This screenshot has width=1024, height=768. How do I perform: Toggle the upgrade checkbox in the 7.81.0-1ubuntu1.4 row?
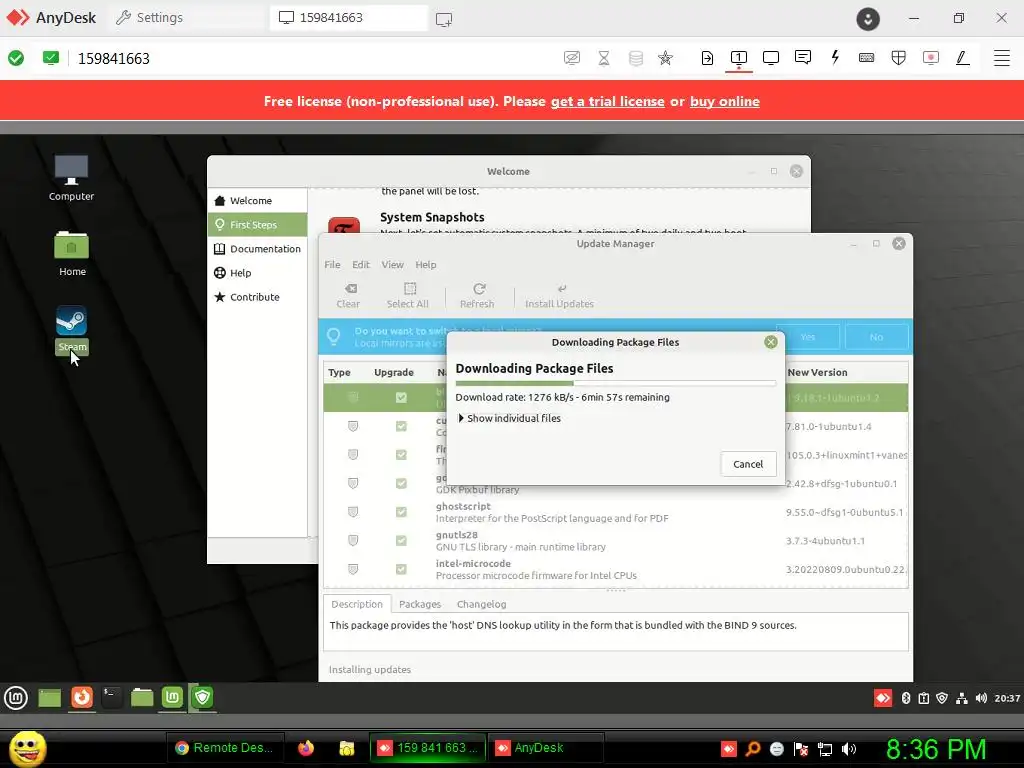point(401,426)
